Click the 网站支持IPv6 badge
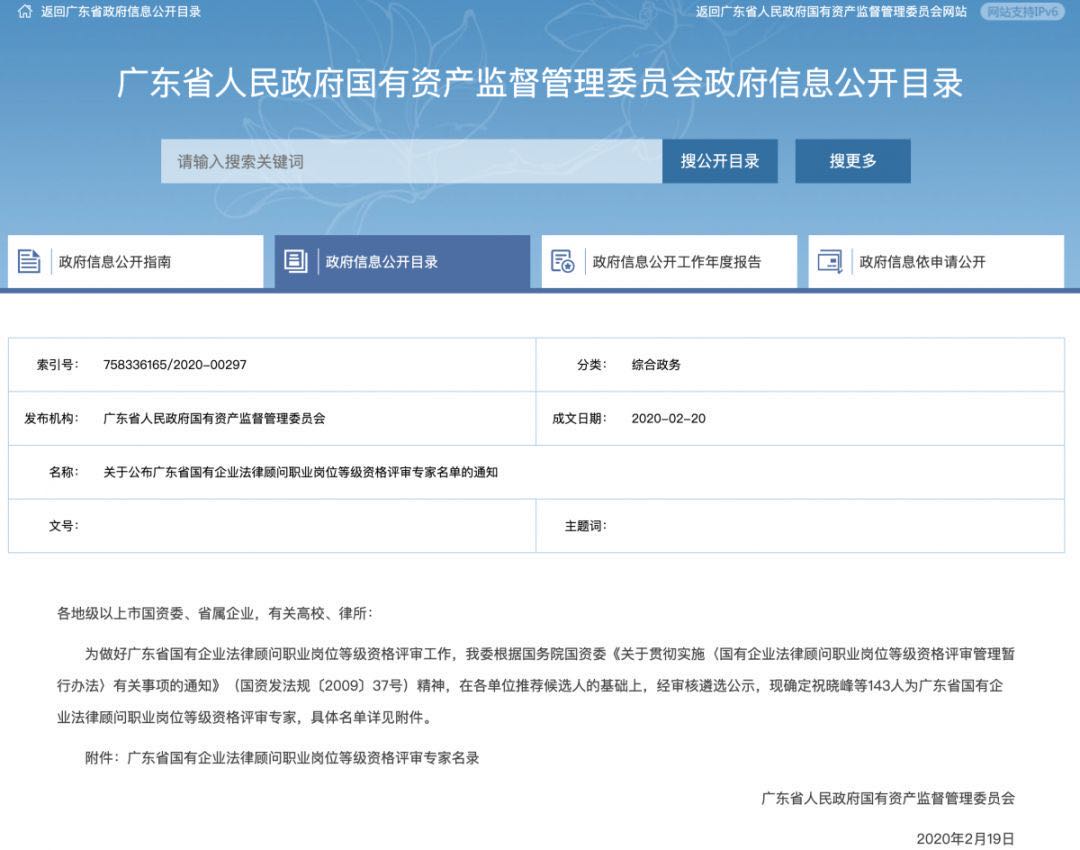1080x850 pixels. [x=1022, y=12]
